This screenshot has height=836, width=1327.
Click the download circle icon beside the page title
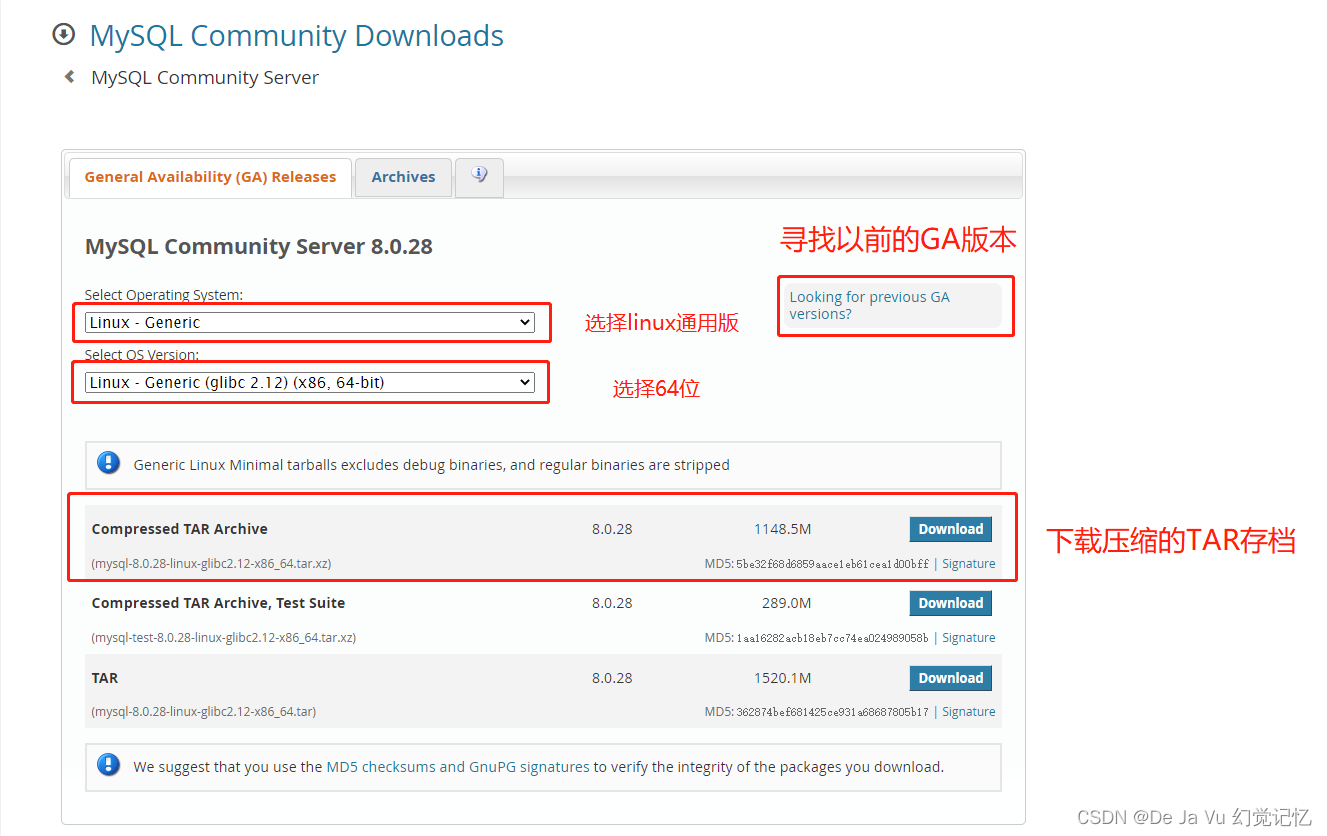64,35
